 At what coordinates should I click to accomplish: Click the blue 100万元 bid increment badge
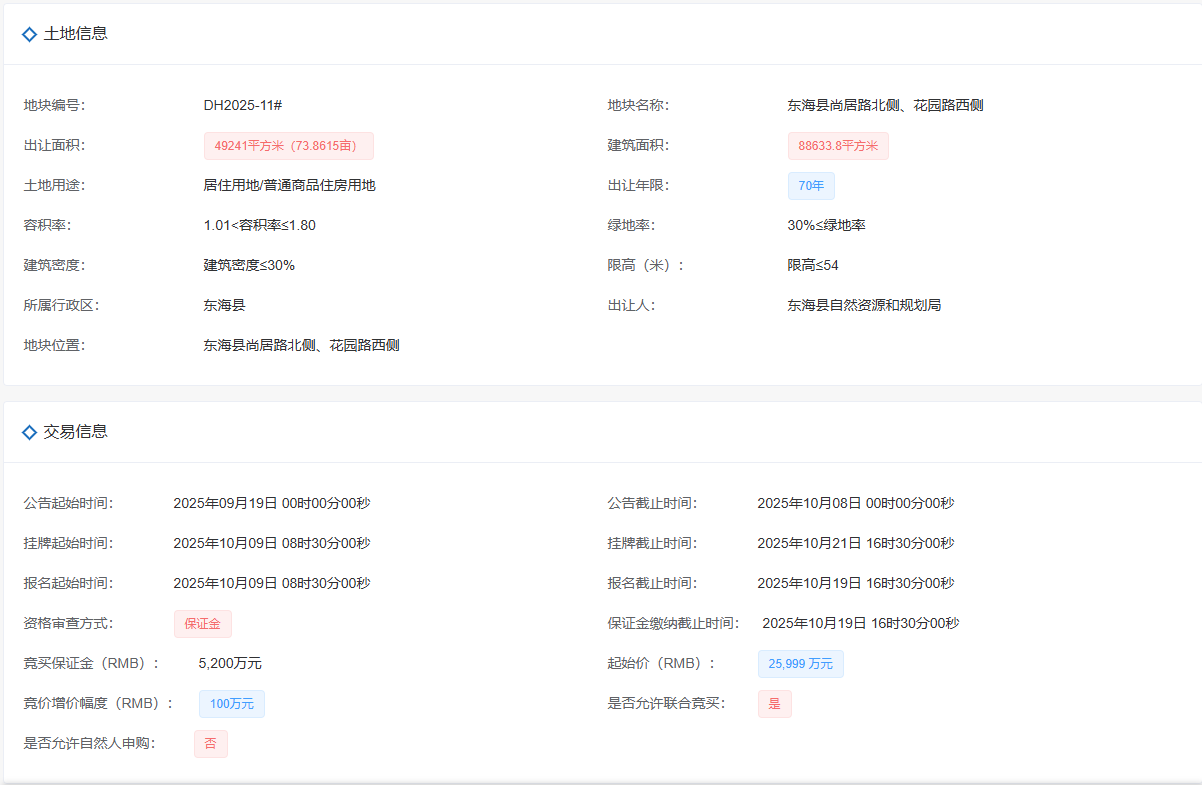click(231, 703)
